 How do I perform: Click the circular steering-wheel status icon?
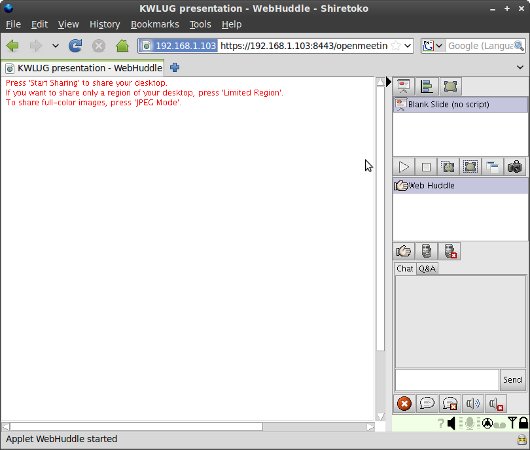pos(487,423)
